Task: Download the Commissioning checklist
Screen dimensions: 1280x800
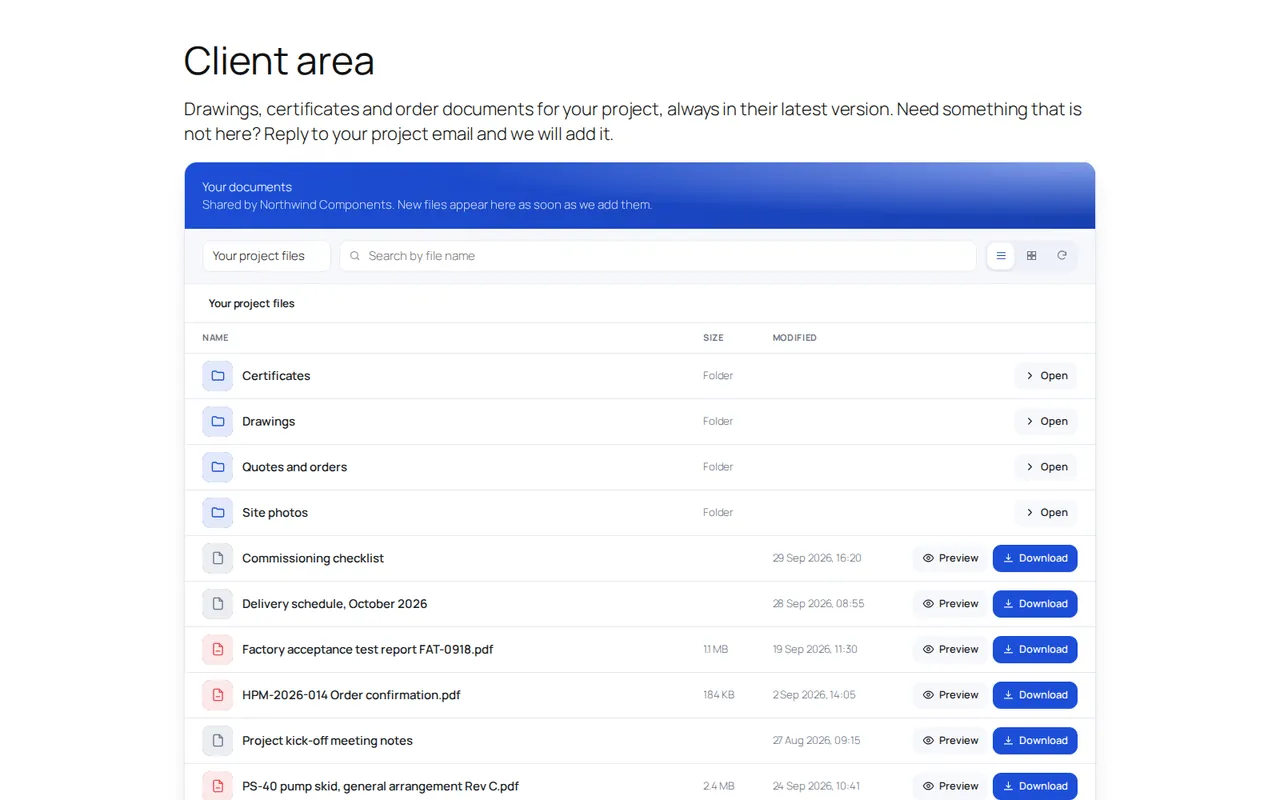Action: (x=1035, y=558)
